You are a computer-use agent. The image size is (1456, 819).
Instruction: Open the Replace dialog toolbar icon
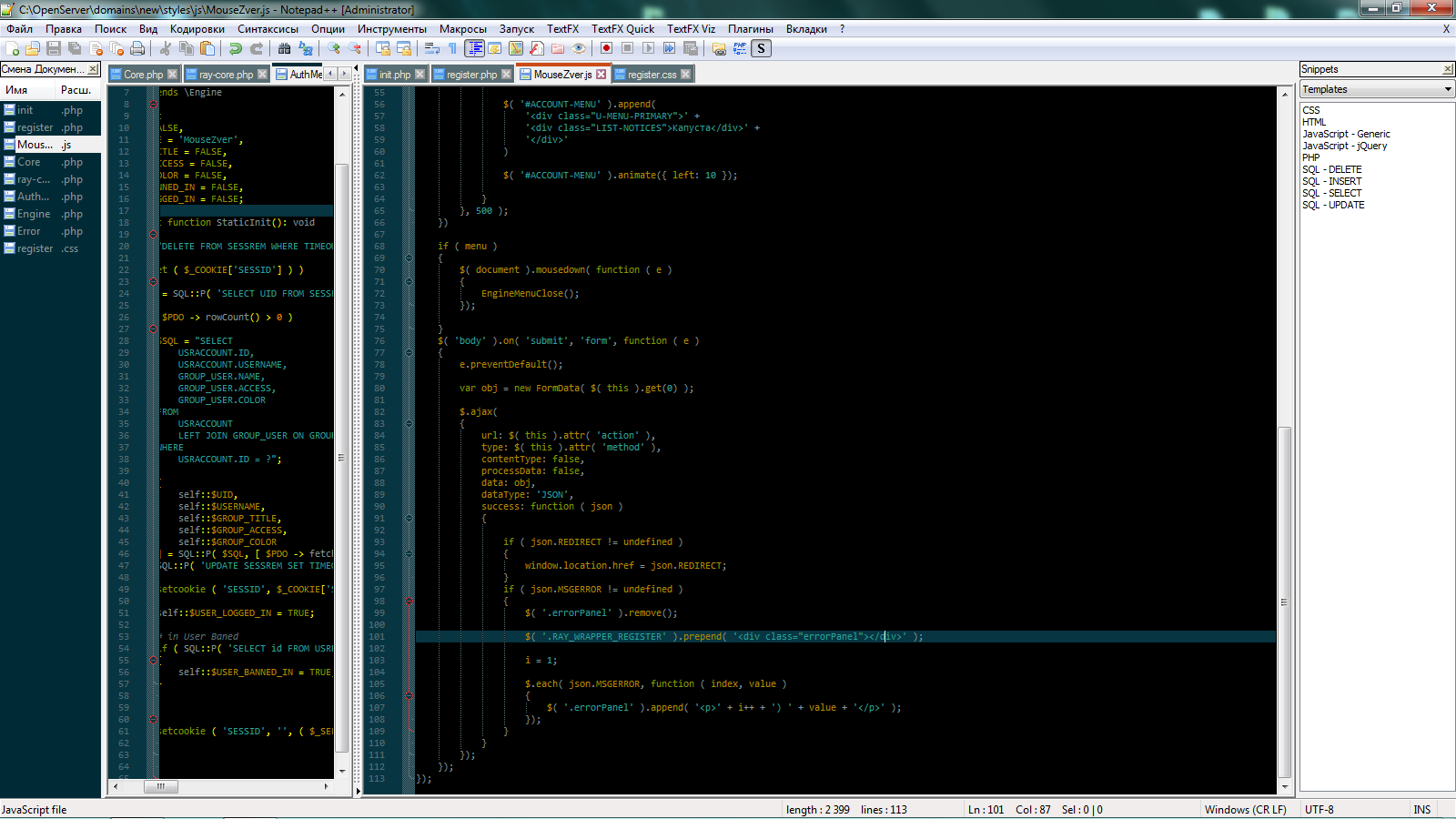(306, 48)
